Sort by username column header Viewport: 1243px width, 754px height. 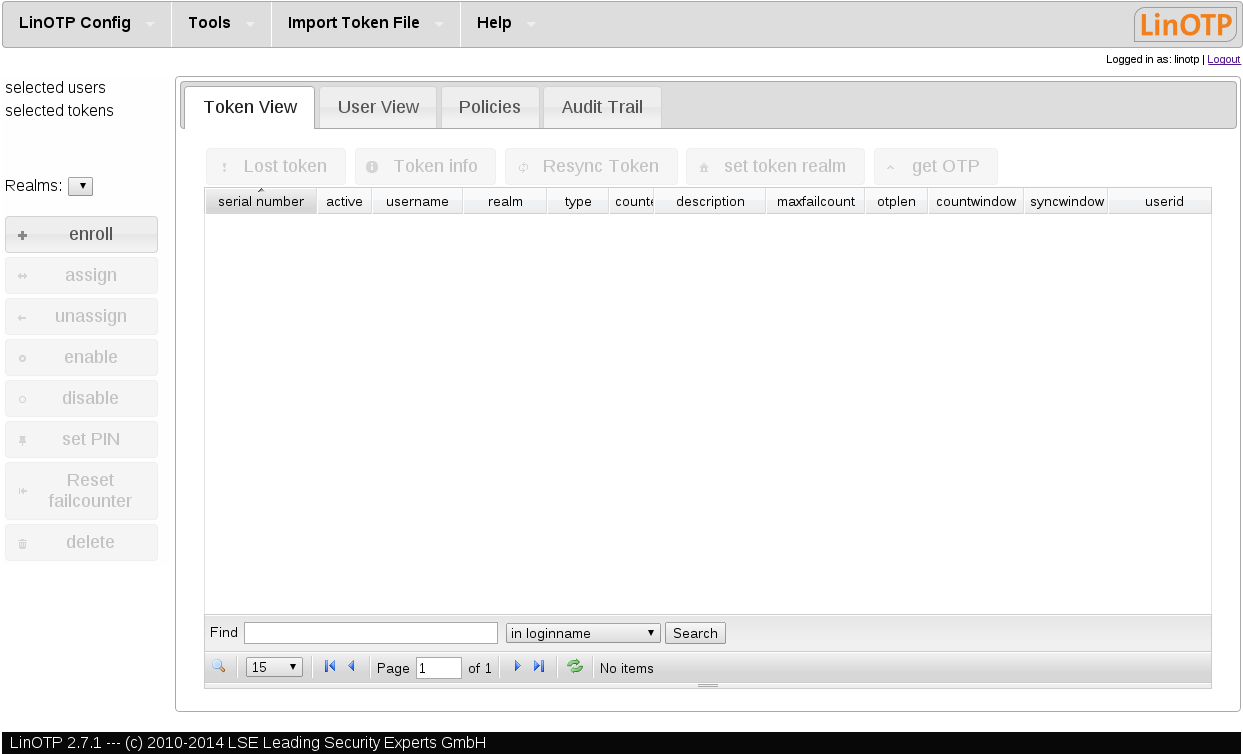coord(417,201)
